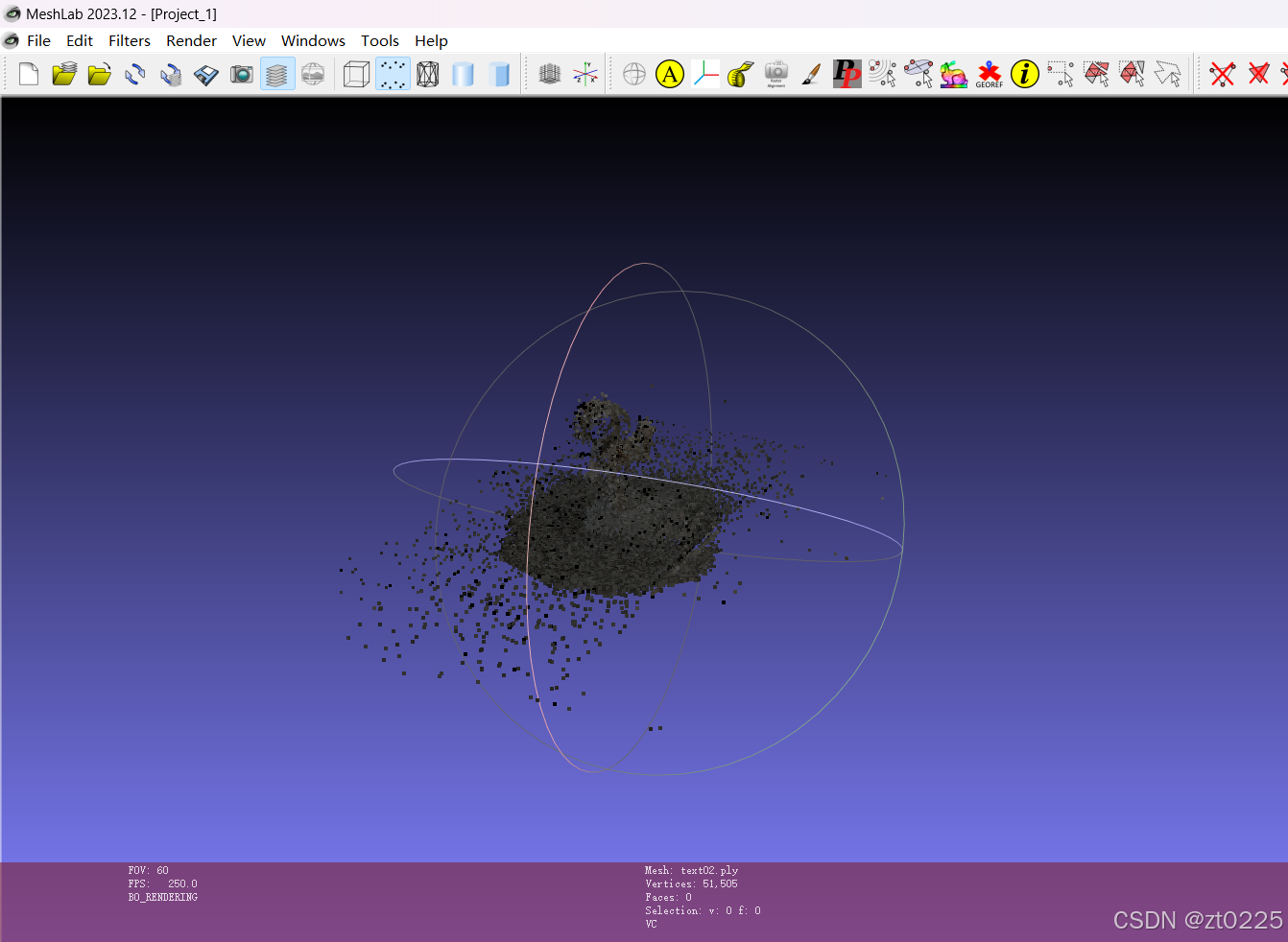Open the View menu
The height and width of the screenshot is (942, 1288).
[x=249, y=40]
